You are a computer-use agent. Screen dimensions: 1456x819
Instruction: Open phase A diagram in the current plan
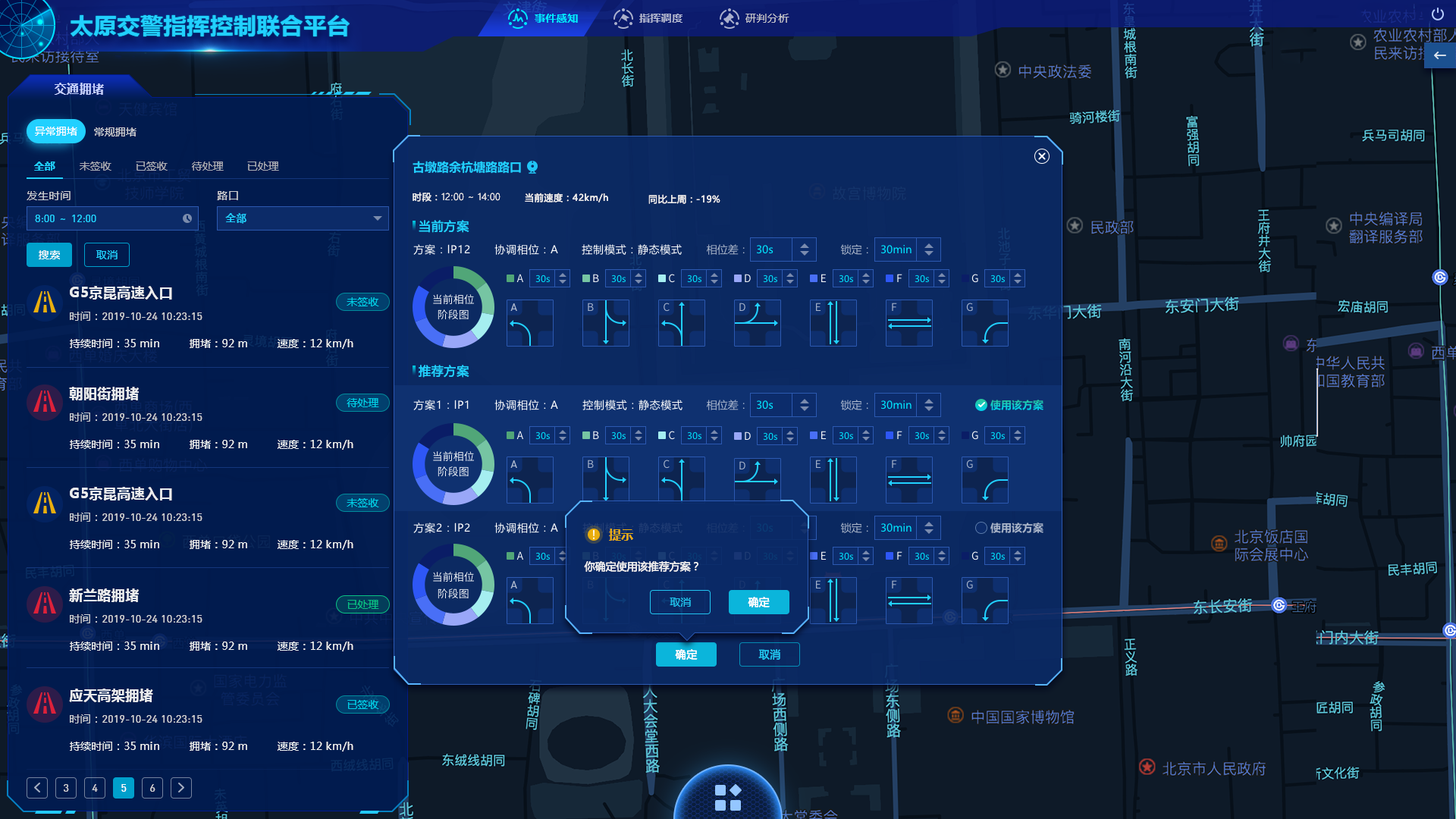click(530, 323)
